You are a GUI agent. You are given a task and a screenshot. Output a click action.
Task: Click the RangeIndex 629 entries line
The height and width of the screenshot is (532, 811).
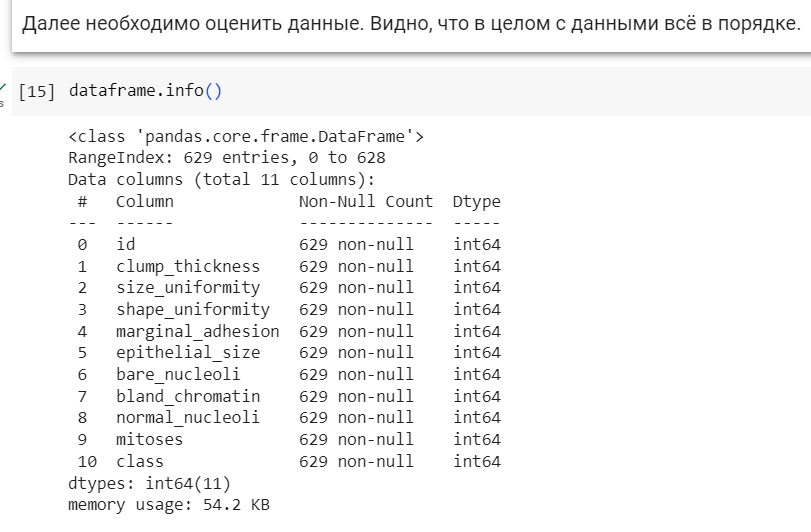click(227, 158)
